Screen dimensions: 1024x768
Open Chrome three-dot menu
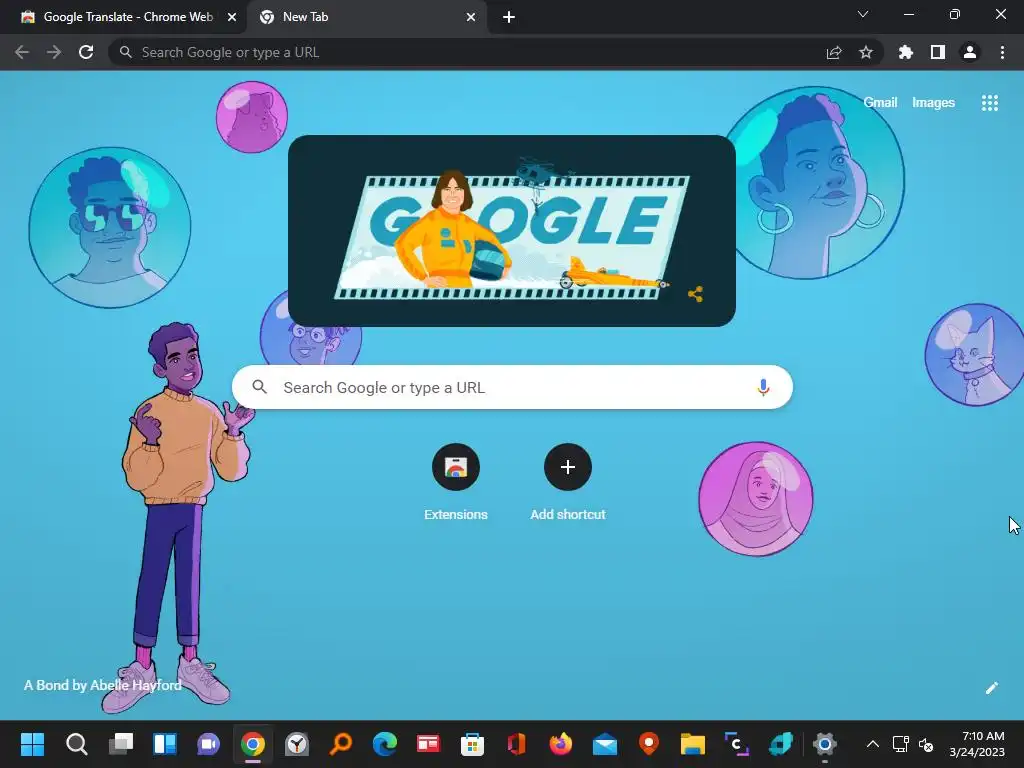tap(1002, 52)
